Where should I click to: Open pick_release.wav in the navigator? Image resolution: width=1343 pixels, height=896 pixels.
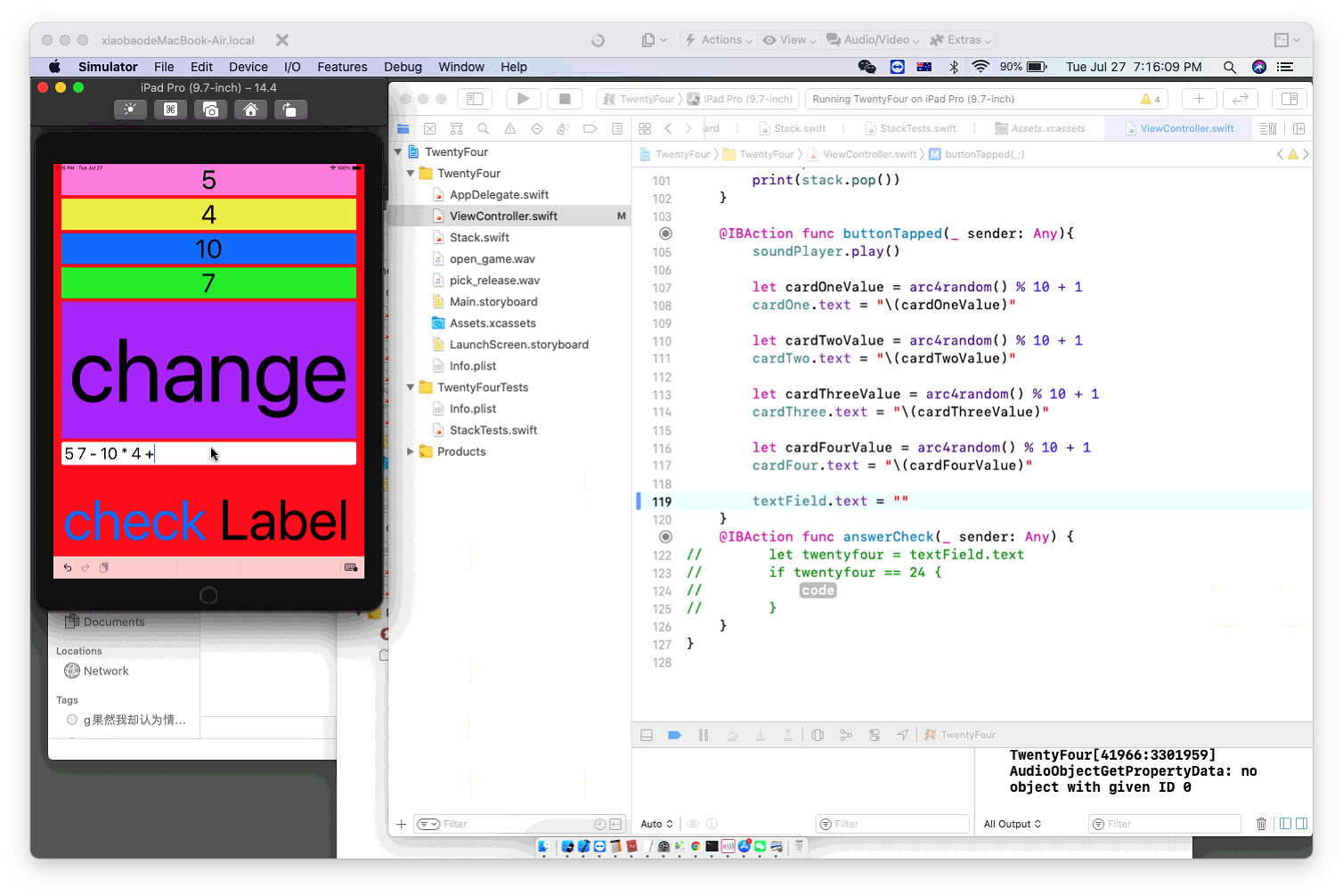tap(494, 281)
